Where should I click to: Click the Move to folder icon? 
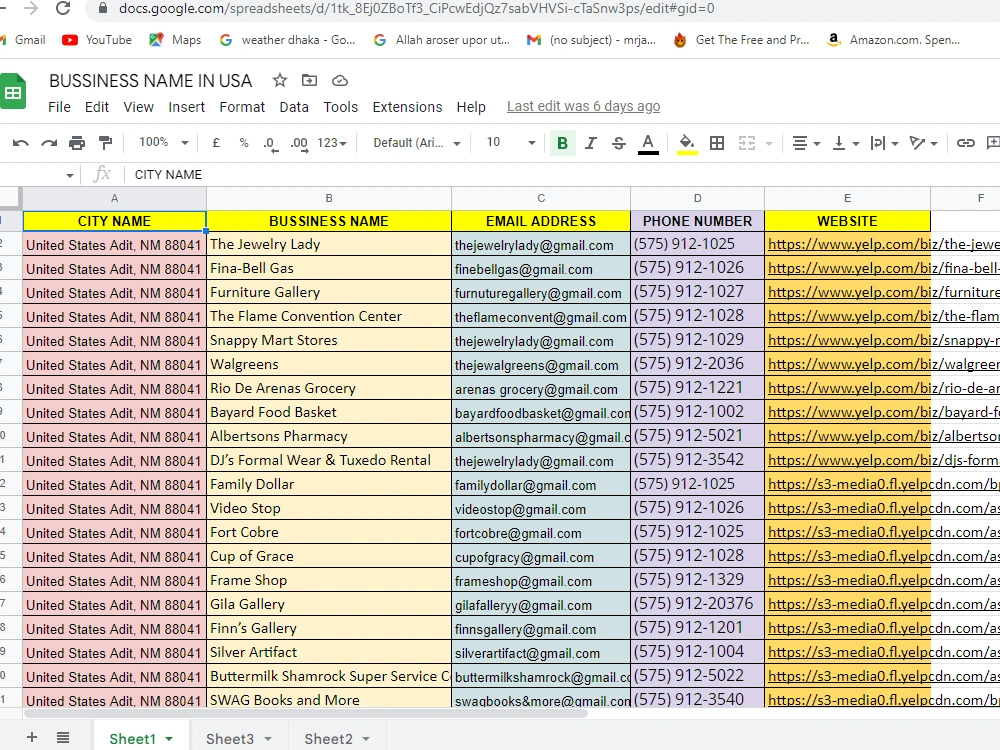(309, 80)
